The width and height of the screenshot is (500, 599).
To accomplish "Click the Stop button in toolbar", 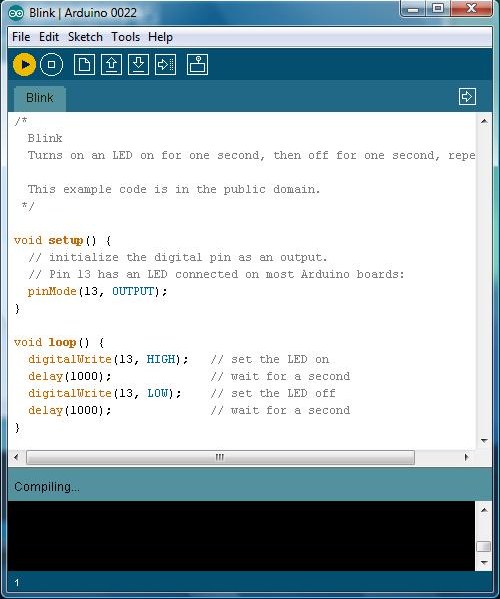I will 51,65.
